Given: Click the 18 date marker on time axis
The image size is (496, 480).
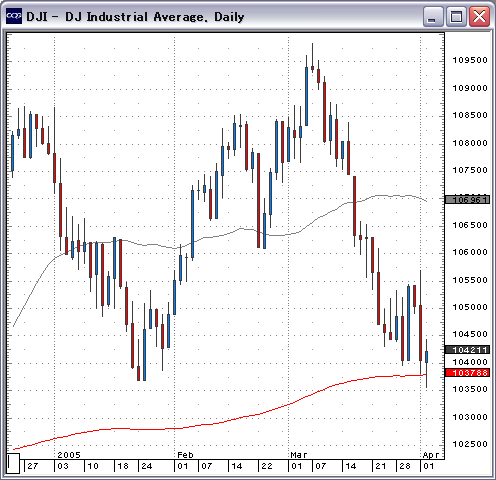Looking at the screenshot, I should click(123, 466).
